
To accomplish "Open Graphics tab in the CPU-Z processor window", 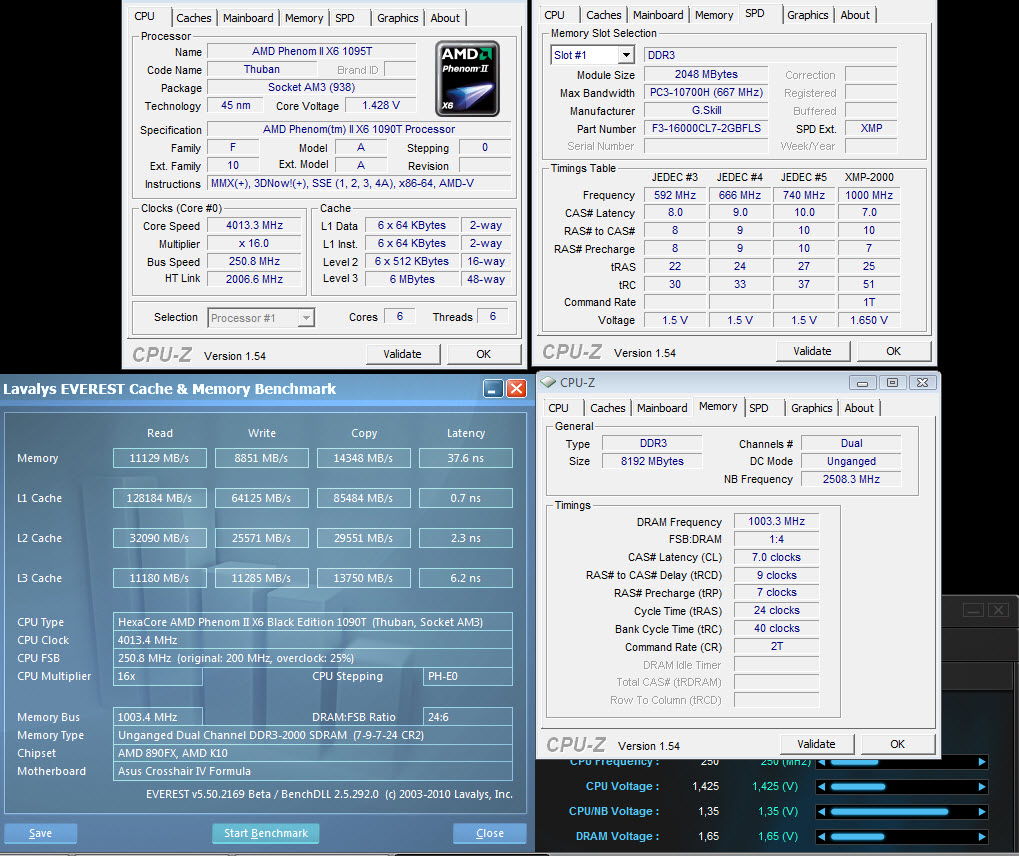I will [x=398, y=18].
